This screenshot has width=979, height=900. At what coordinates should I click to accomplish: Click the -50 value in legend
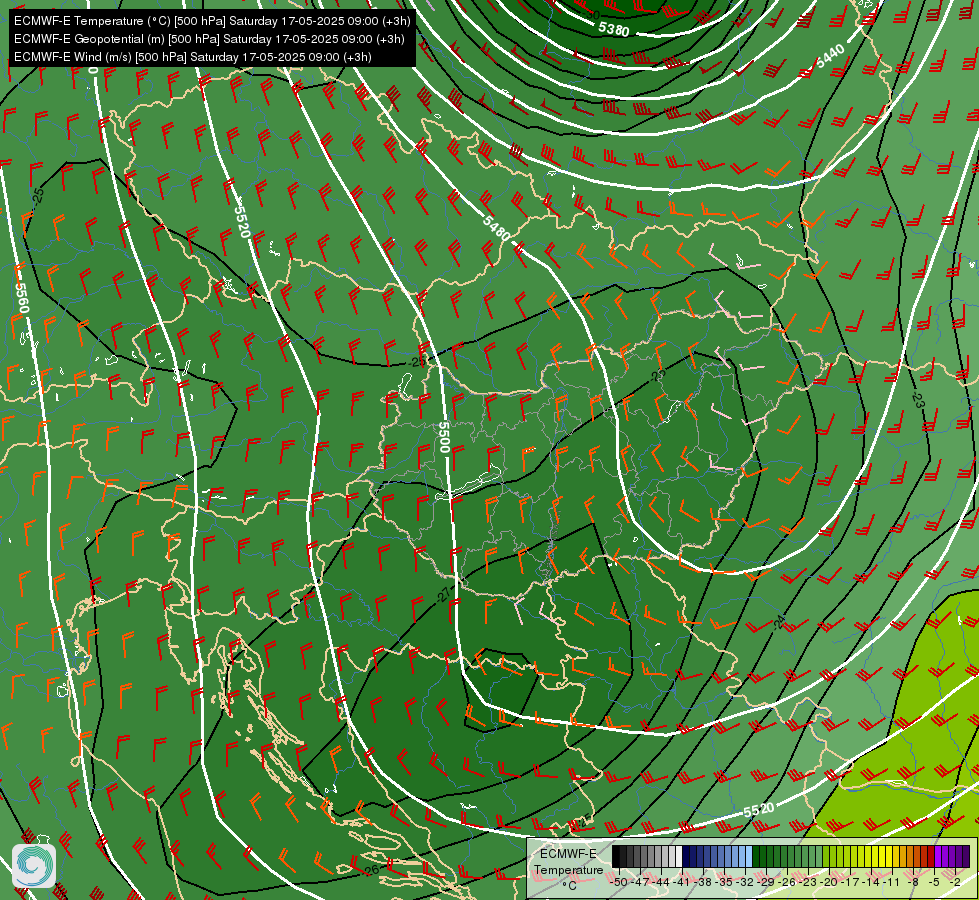click(619, 882)
